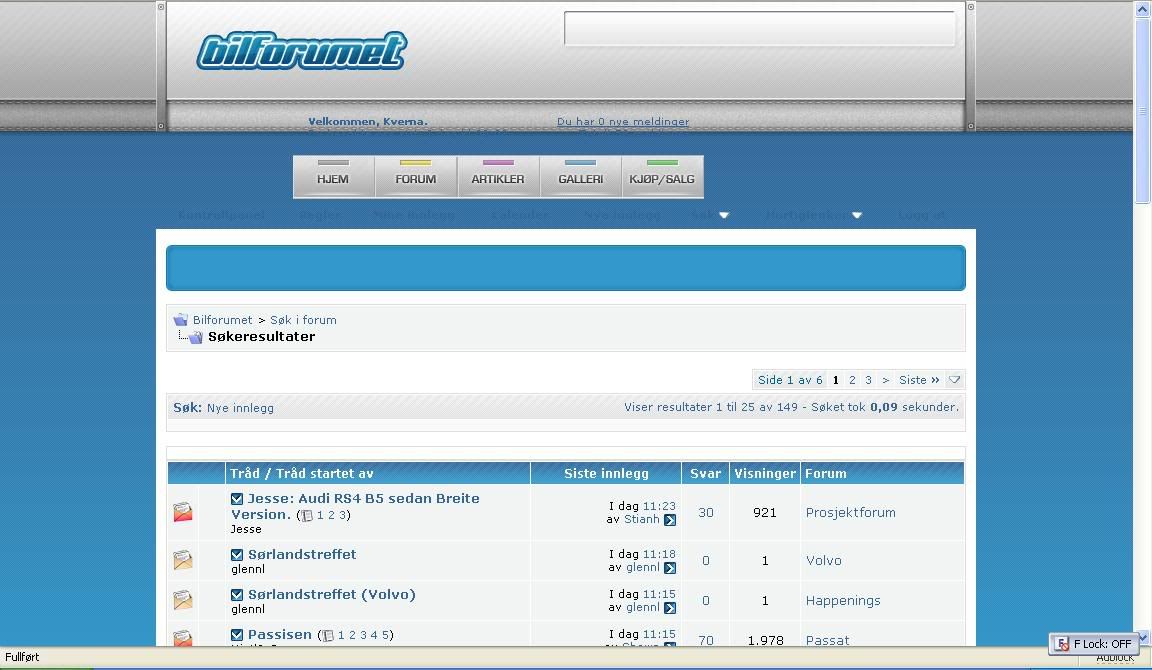Open the FORUM tab
Viewport: 1152px width, 670px height.
pos(416,176)
